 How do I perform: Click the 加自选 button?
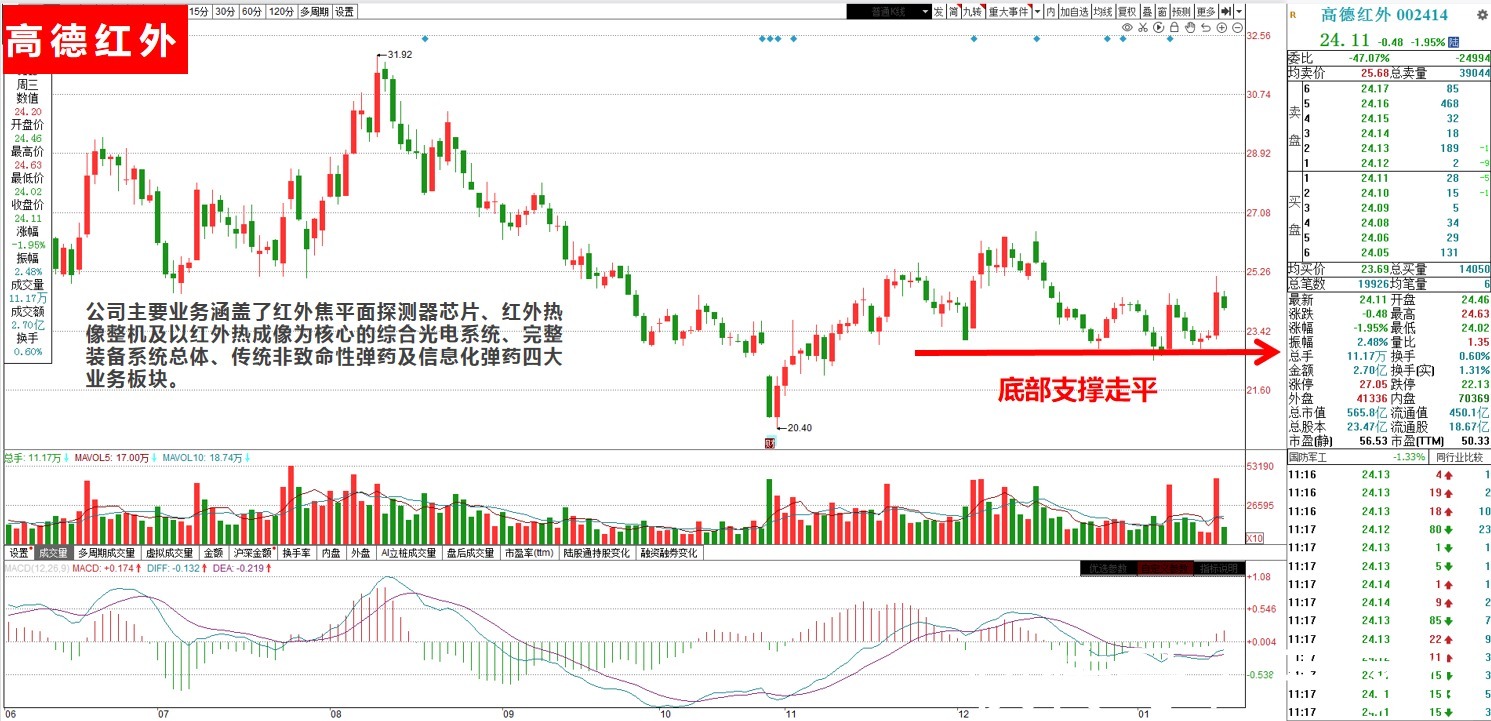pos(1075,12)
